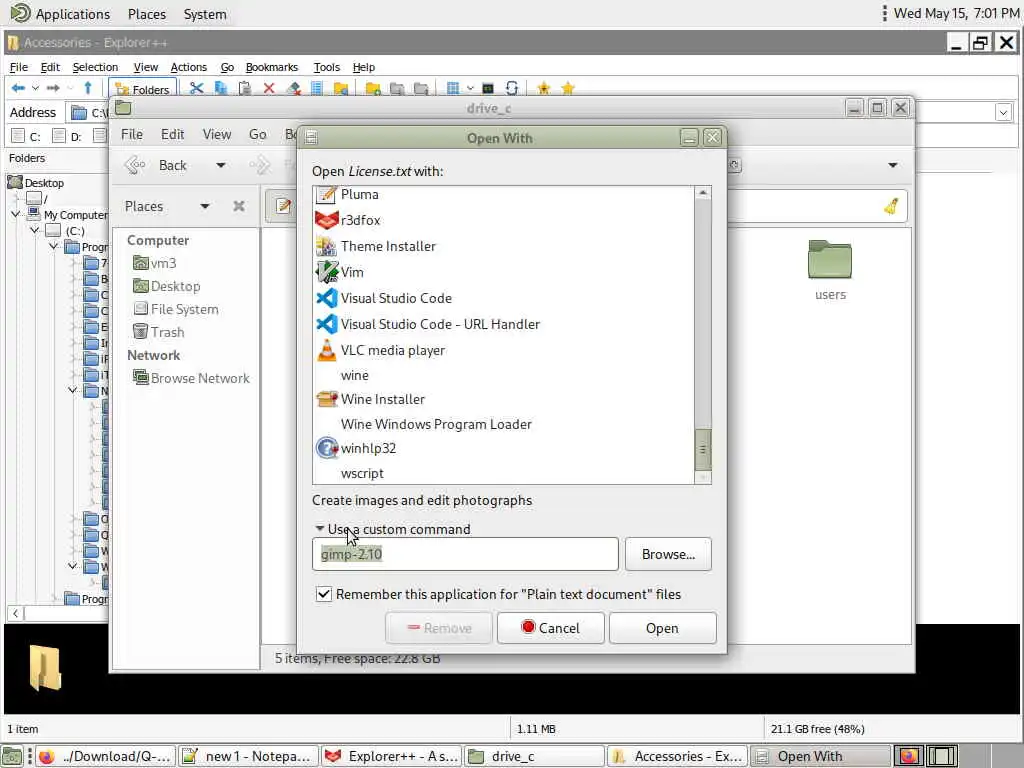The width and height of the screenshot is (1024, 768).
Task: Click the Cut scissors icon
Action: [x=196, y=88]
